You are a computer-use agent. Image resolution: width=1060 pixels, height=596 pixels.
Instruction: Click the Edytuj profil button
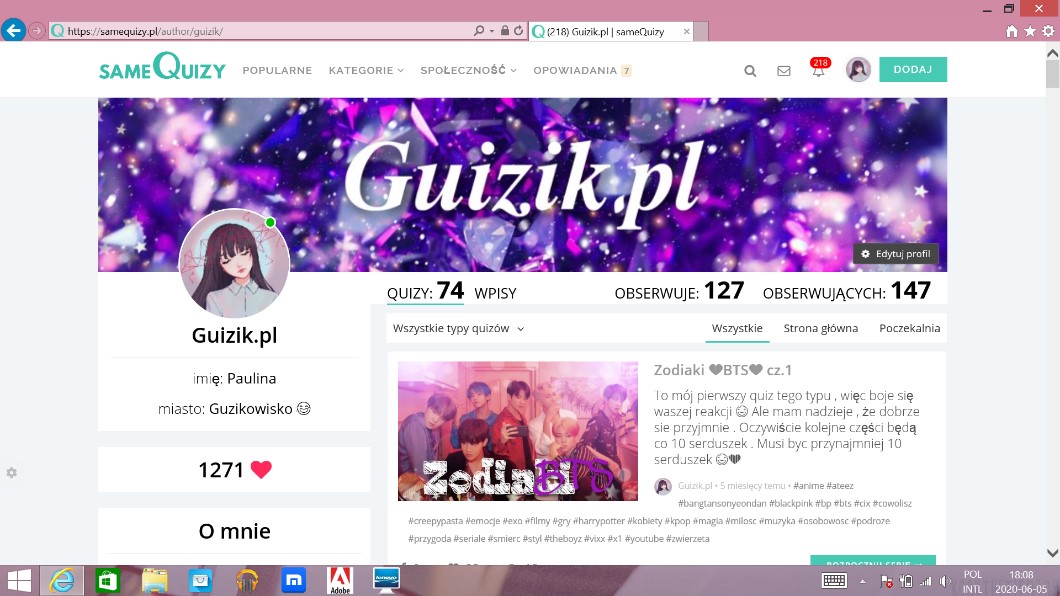click(x=896, y=254)
